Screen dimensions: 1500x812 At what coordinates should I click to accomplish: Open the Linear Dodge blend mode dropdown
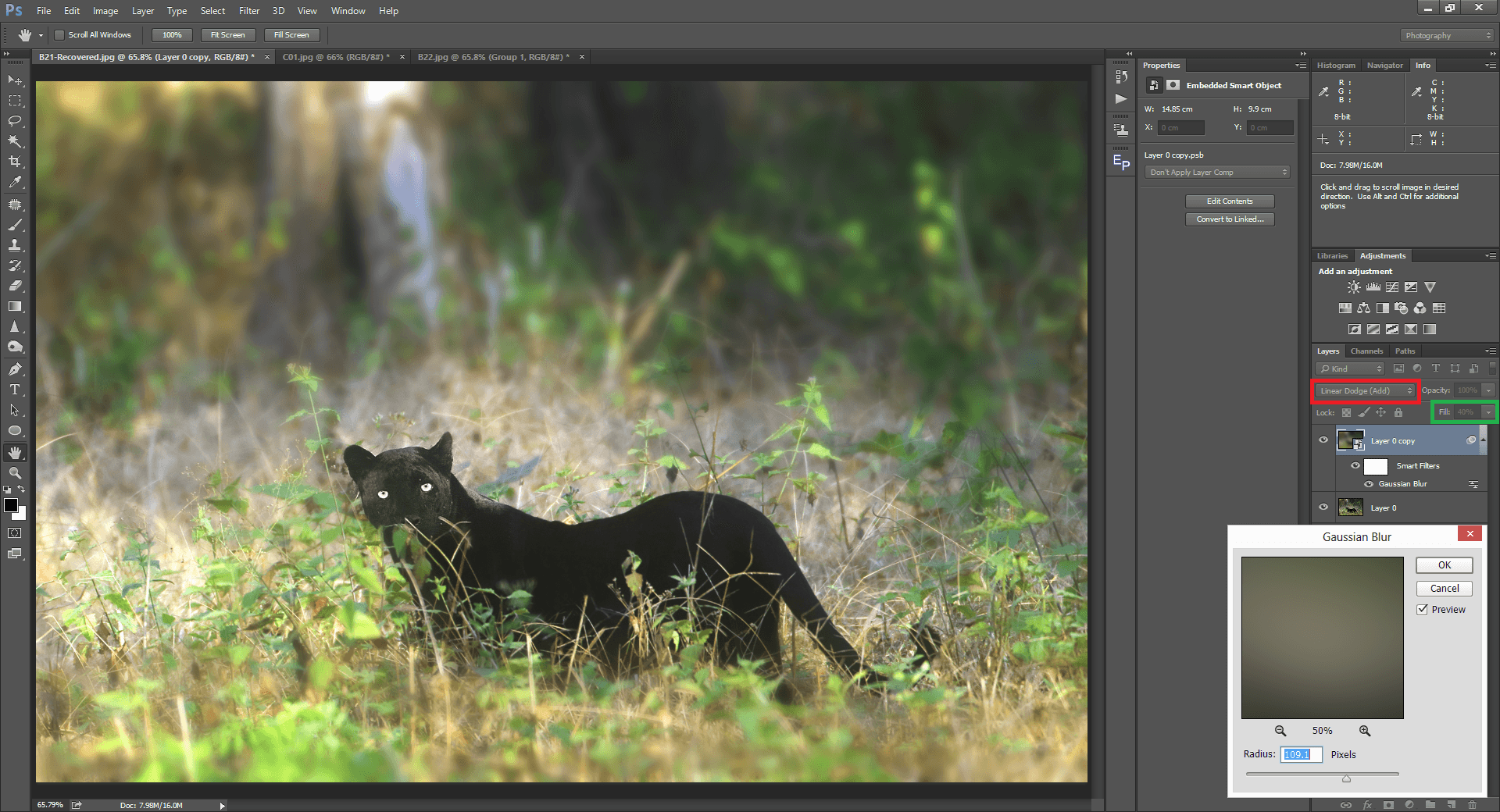1366,390
